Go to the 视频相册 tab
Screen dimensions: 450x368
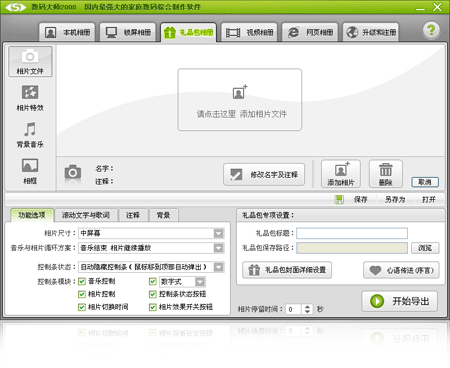click(x=249, y=32)
